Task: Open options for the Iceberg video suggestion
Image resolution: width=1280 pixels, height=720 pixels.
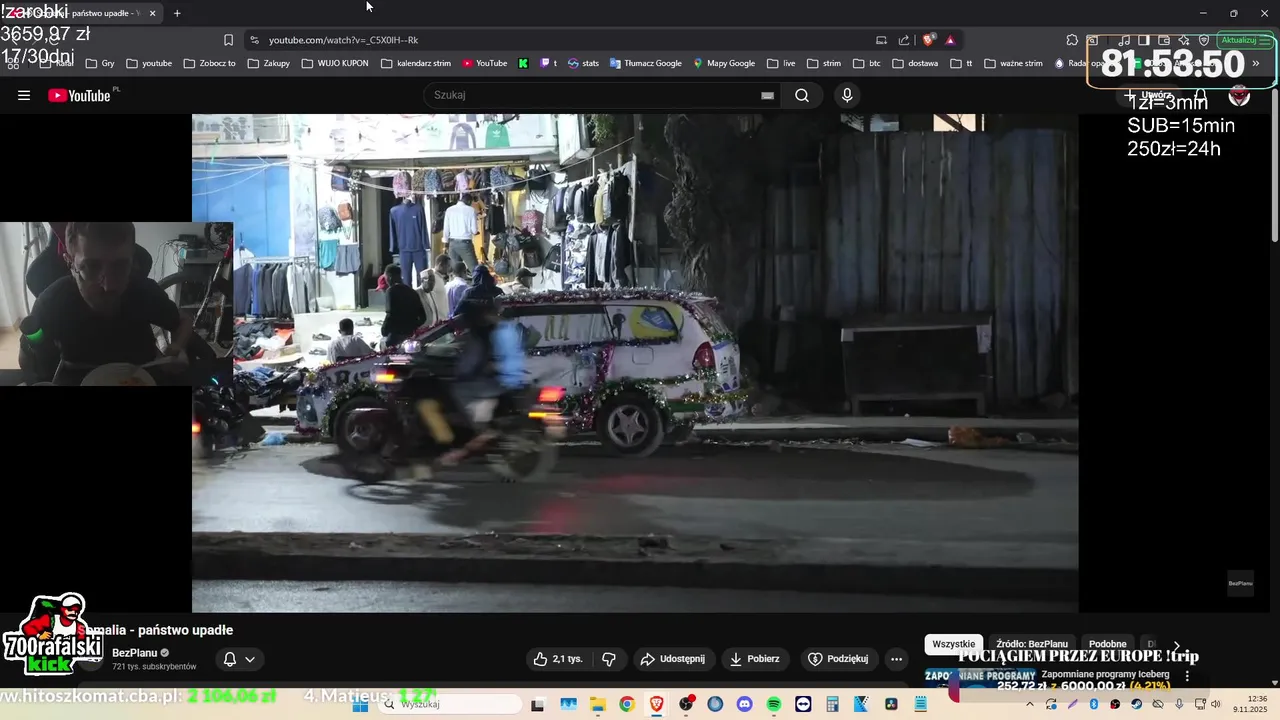Action: point(1187,676)
